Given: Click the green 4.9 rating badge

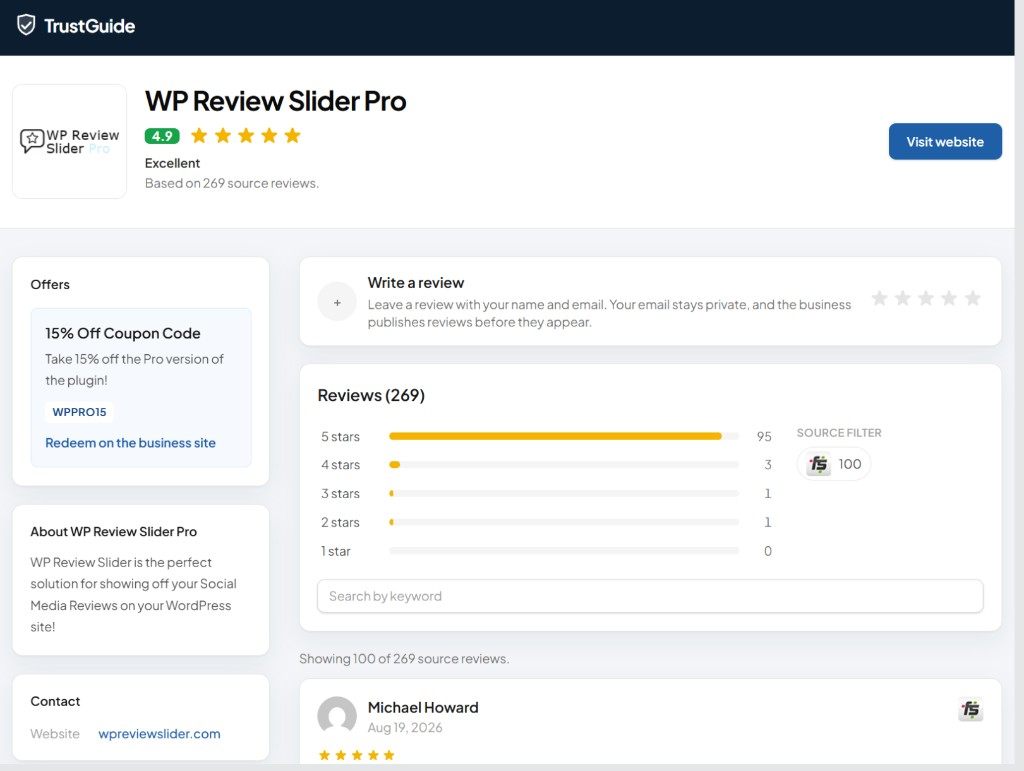Looking at the screenshot, I should (x=162, y=136).
